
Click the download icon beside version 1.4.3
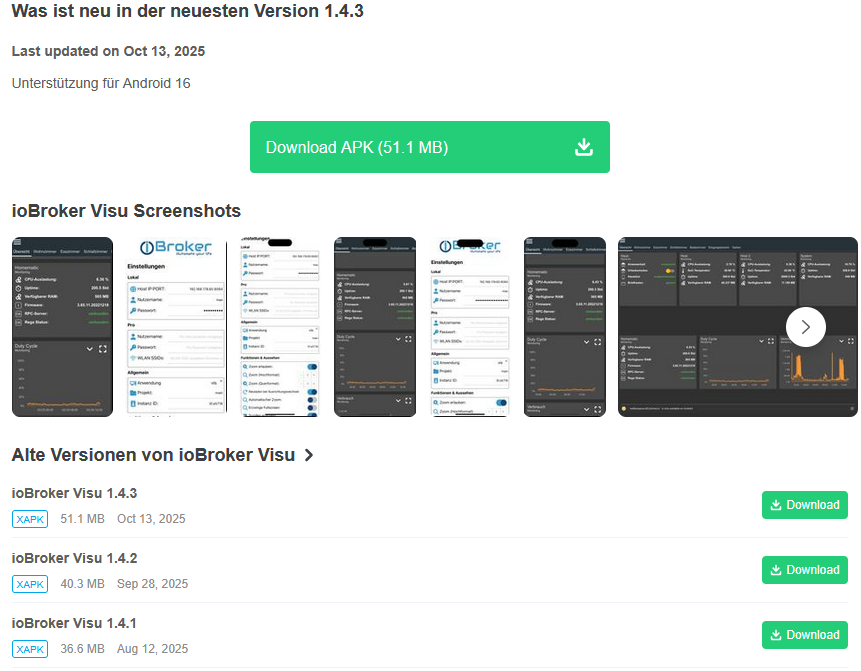[x=777, y=505]
